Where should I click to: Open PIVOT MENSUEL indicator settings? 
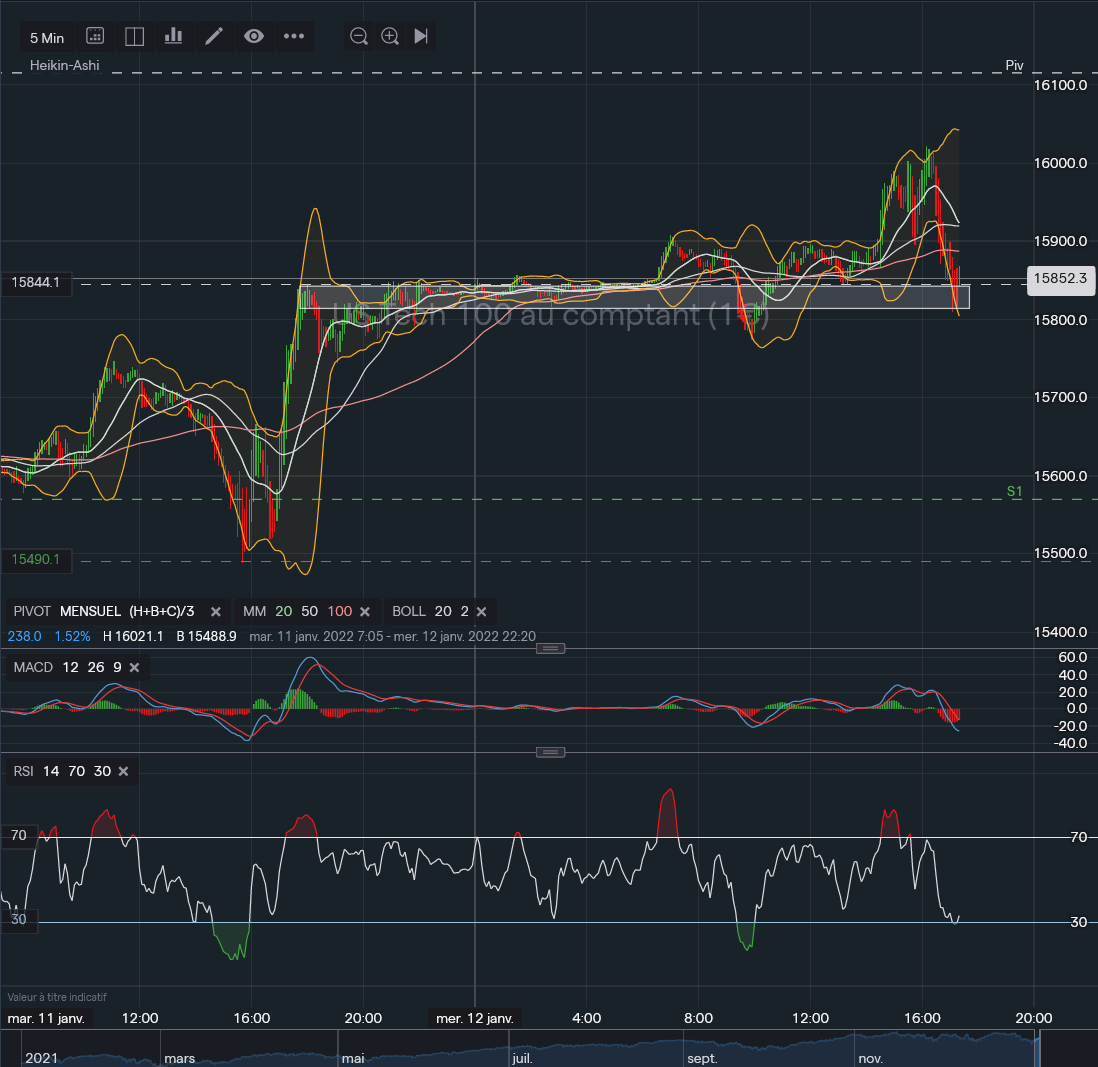(104, 611)
